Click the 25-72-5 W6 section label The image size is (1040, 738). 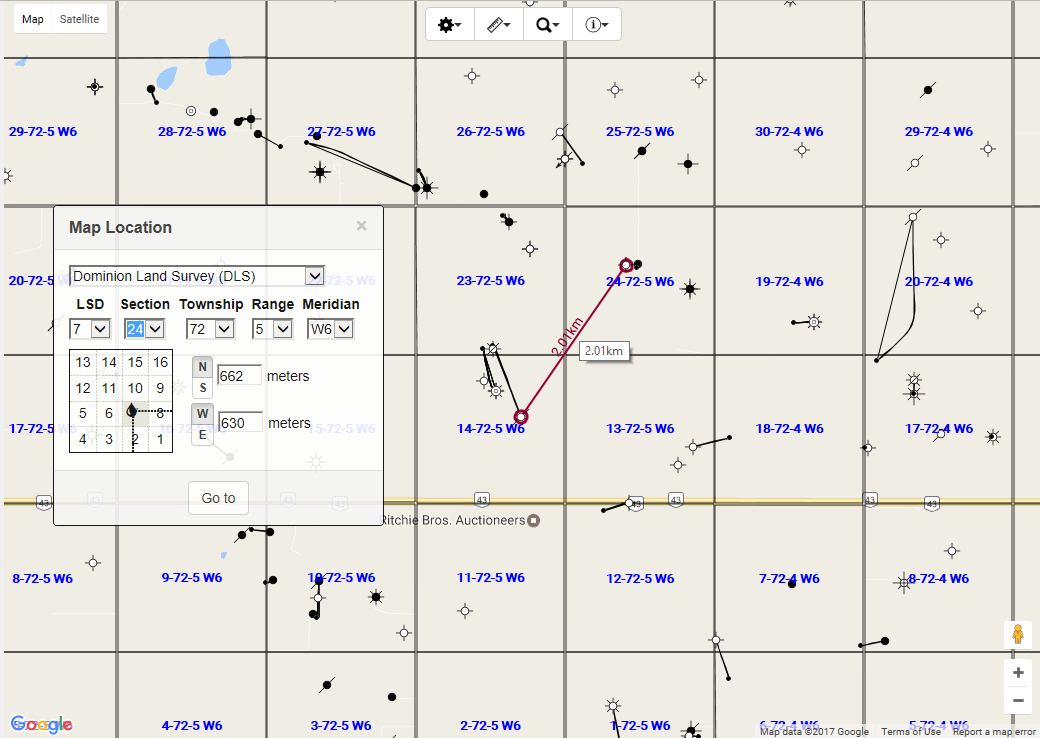(x=639, y=131)
